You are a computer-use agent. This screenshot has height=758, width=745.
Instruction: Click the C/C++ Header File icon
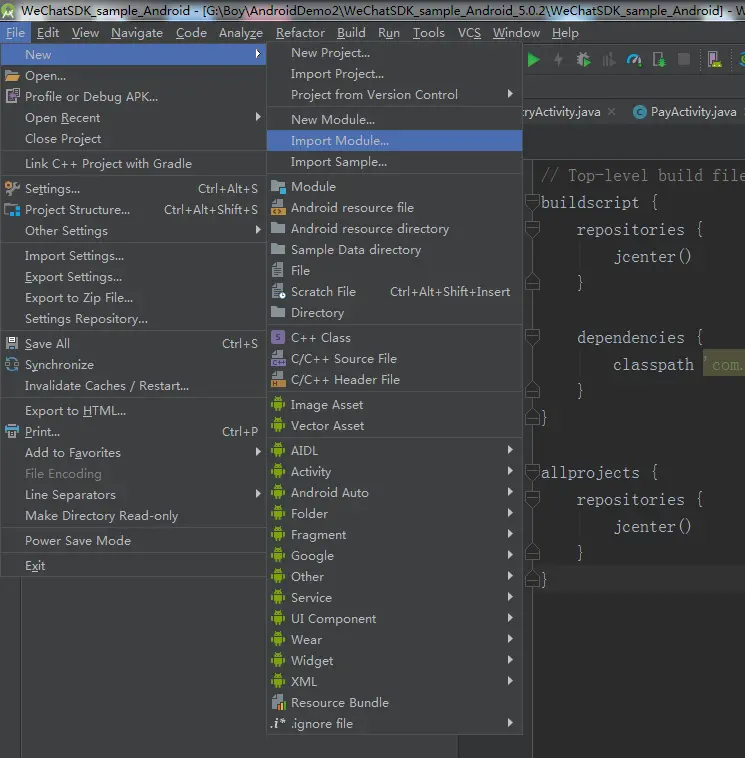coord(278,379)
